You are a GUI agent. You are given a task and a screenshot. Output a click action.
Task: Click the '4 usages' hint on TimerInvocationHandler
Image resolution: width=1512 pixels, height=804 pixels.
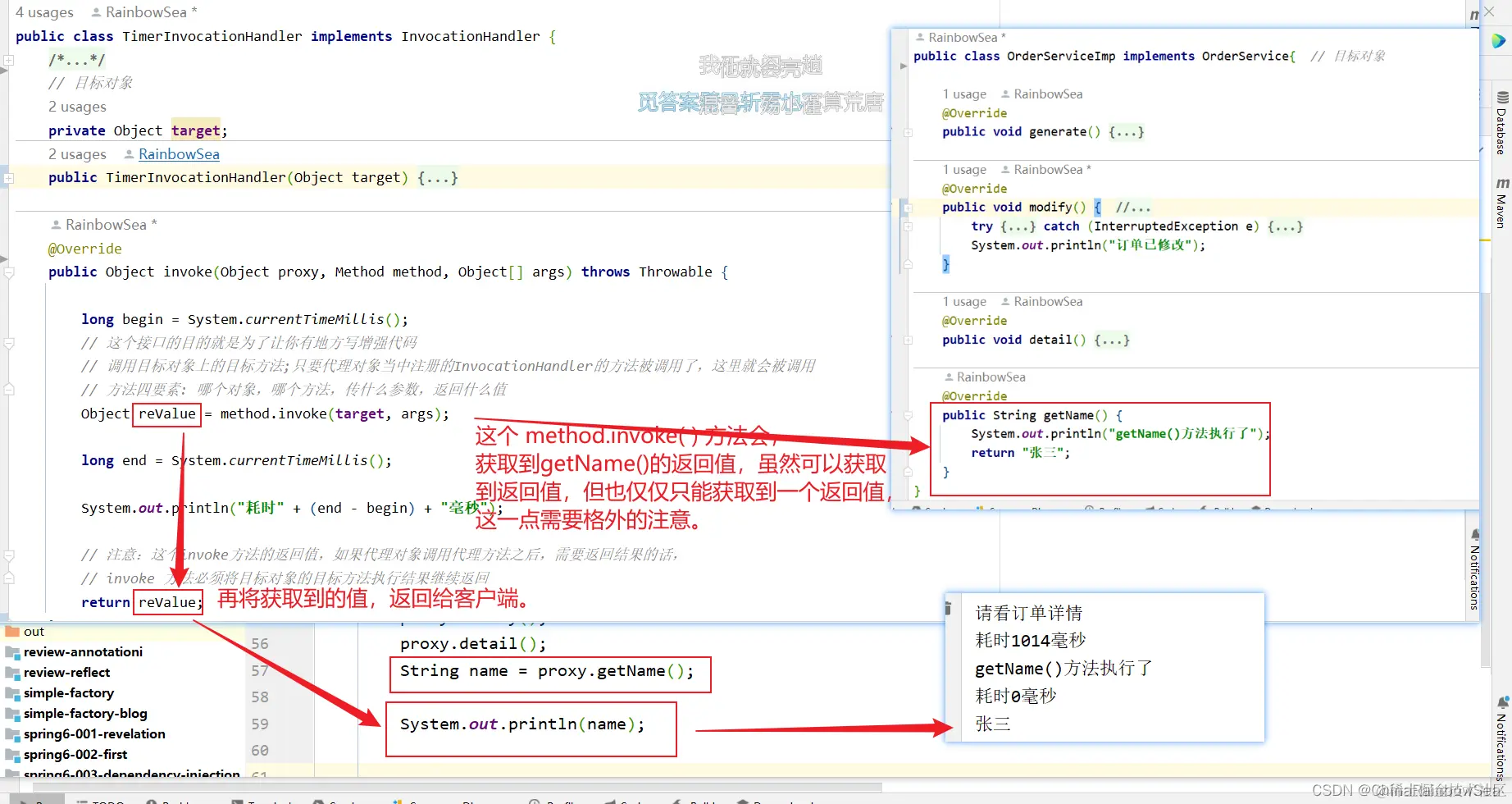tap(44, 12)
